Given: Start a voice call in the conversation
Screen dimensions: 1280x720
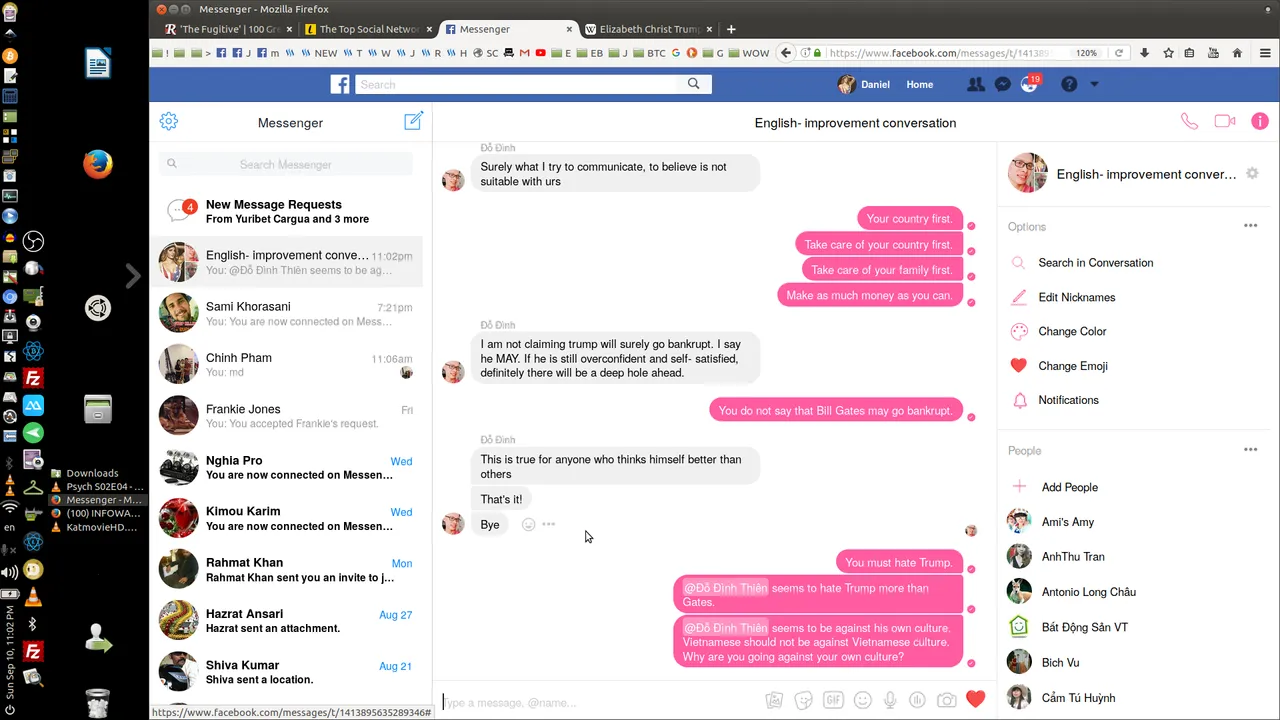Looking at the screenshot, I should pos(1189,122).
